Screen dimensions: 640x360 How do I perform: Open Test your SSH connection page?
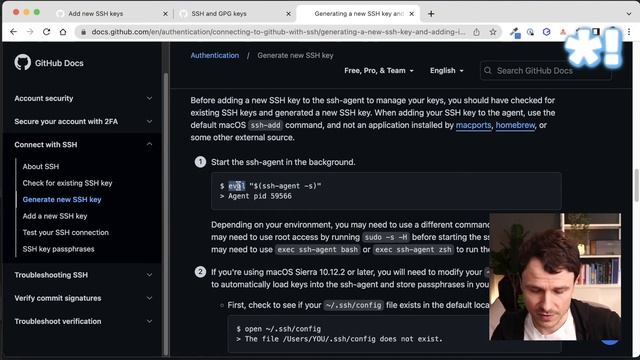click(x=66, y=233)
